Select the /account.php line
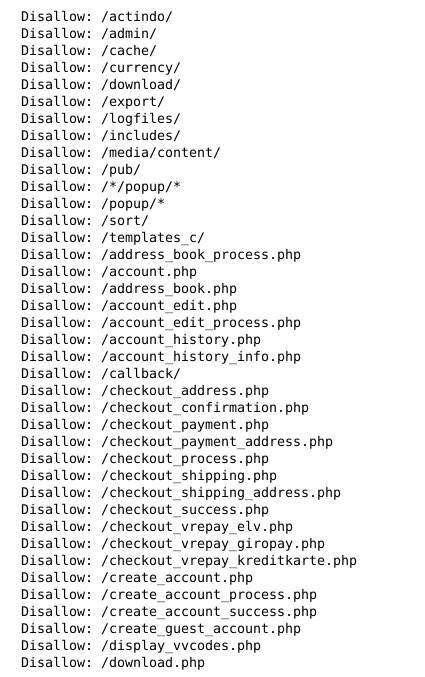Image resolution: width=425 pixels, height=677 pixels. pos(109,272)
